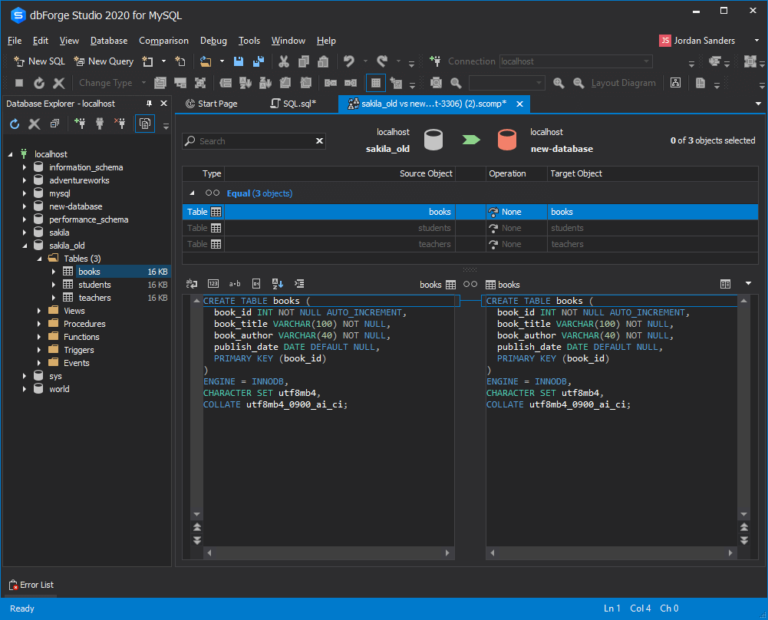Collapse the Equal (3 objects) group
This screenshot has width=768, height=620.
tap(192, 193)
